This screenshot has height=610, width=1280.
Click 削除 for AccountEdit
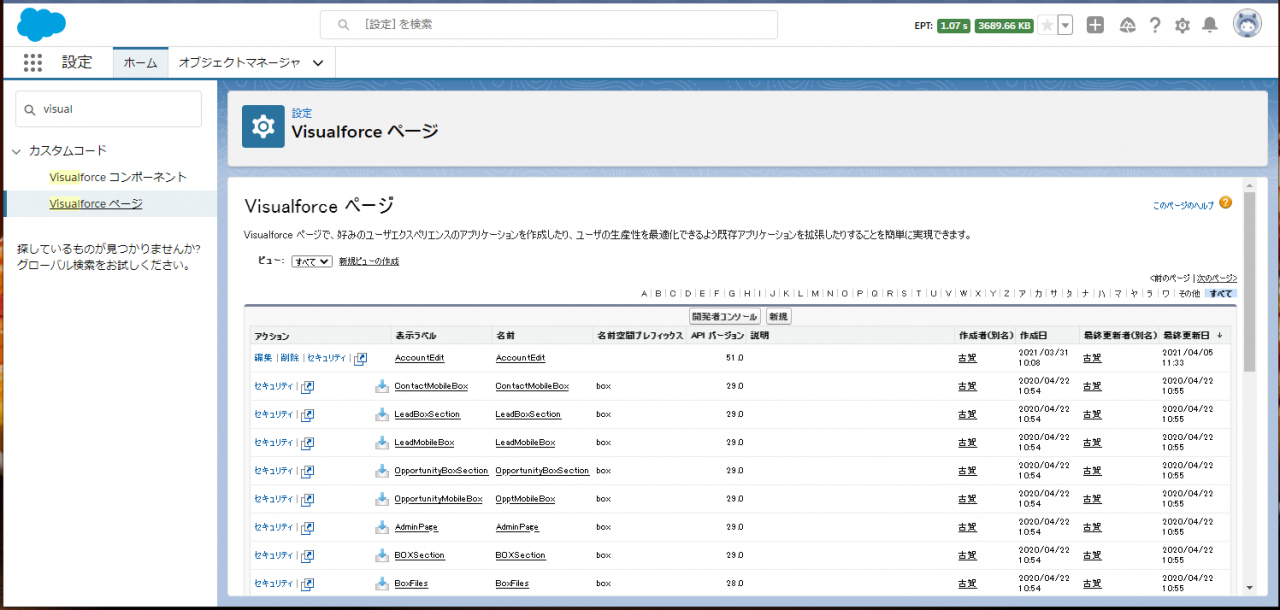[x=289, y=358]
